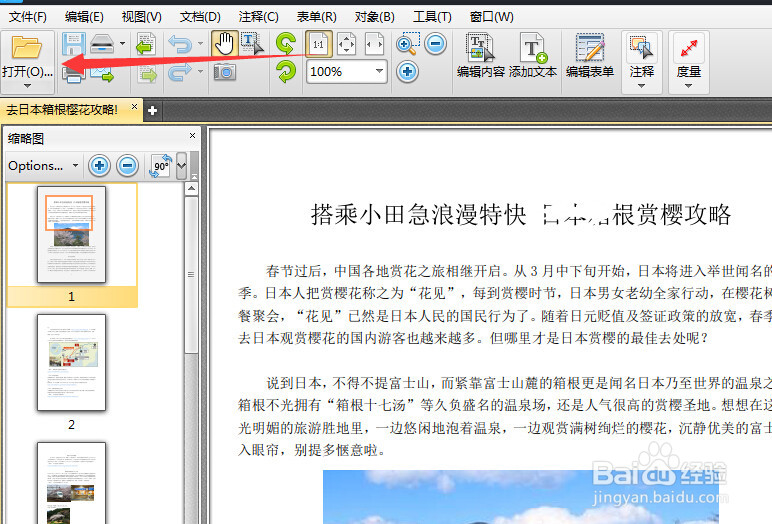Select the 去日本箱根樱花攻略! document tab

coord(63,109)
